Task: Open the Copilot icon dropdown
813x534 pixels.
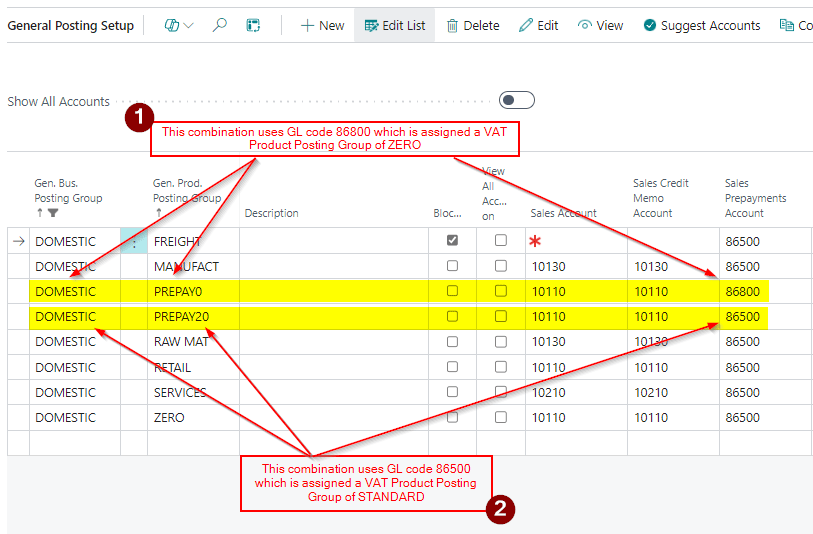Action: pyautogui.click(x=179, y=25)
